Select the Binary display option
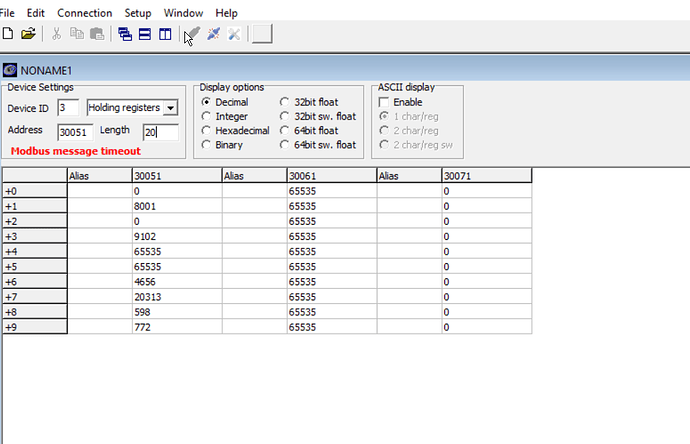Screen dimensions: 690x444 (x=207, y=145)
